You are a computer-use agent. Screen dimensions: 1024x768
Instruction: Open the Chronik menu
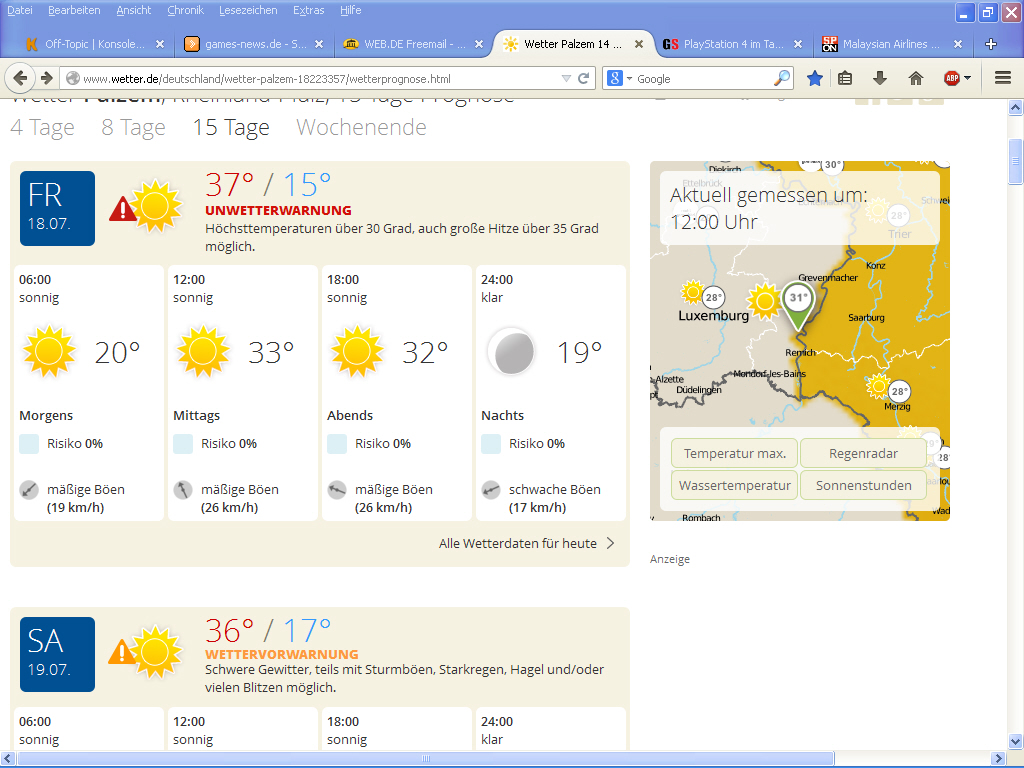point(185,10)
